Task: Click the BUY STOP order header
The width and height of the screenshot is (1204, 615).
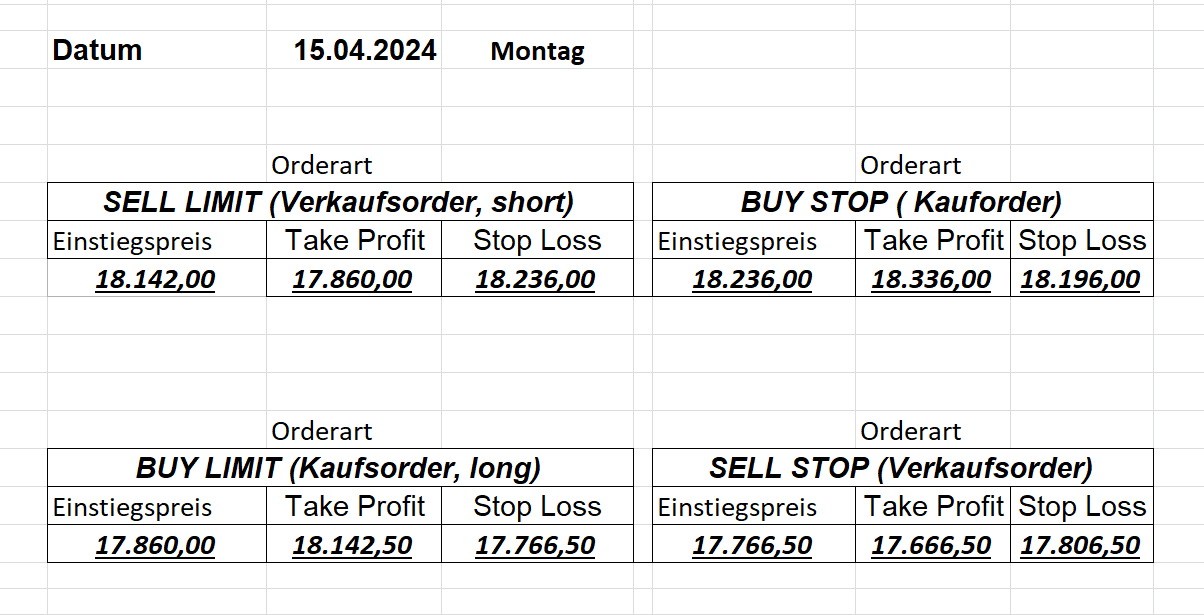Action: pyautogui.click(x=901, y=202)
